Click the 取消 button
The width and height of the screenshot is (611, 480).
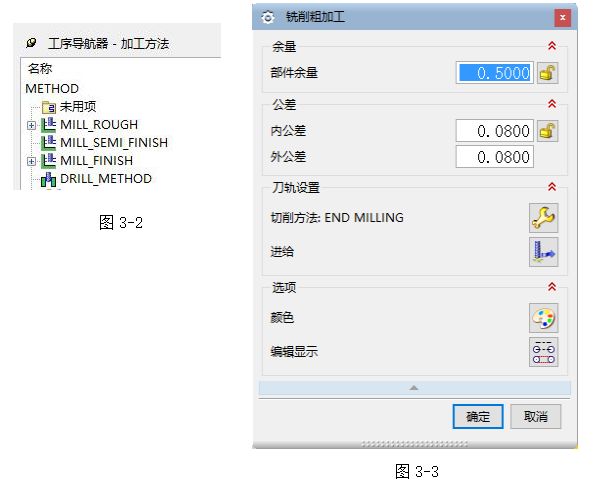click(536, 416)
